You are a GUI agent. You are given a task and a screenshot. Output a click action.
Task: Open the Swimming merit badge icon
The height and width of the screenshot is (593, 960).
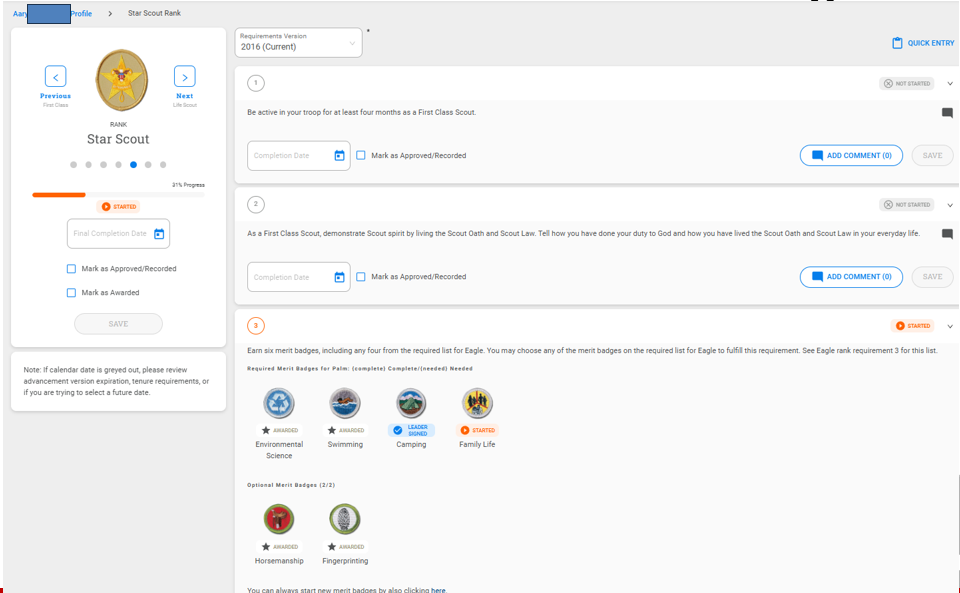pos(345,403)
